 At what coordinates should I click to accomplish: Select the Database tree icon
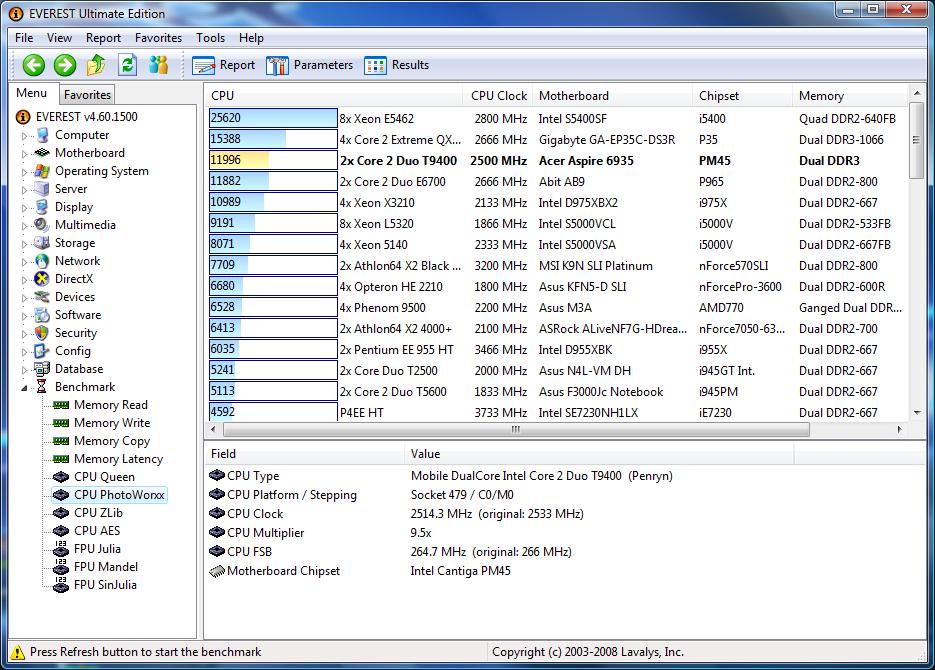pos(42,369)
